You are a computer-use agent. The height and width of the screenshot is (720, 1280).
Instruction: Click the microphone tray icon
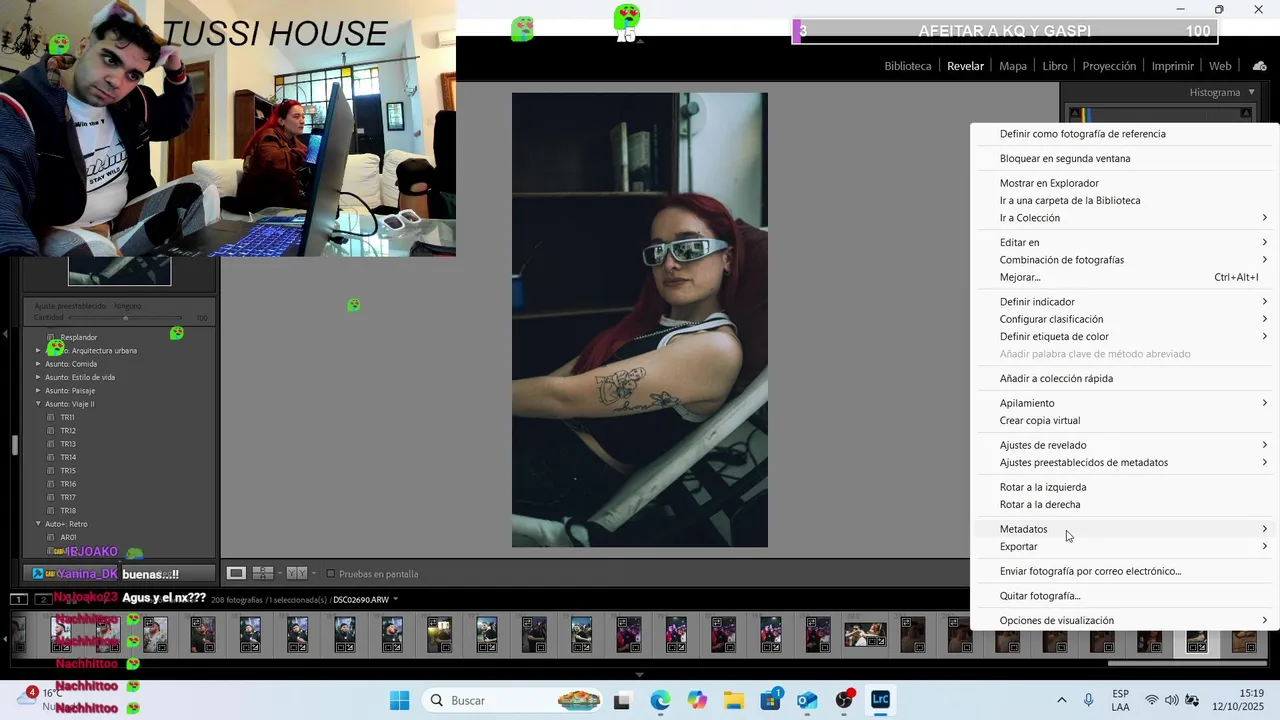click(x=1088, y=700)
